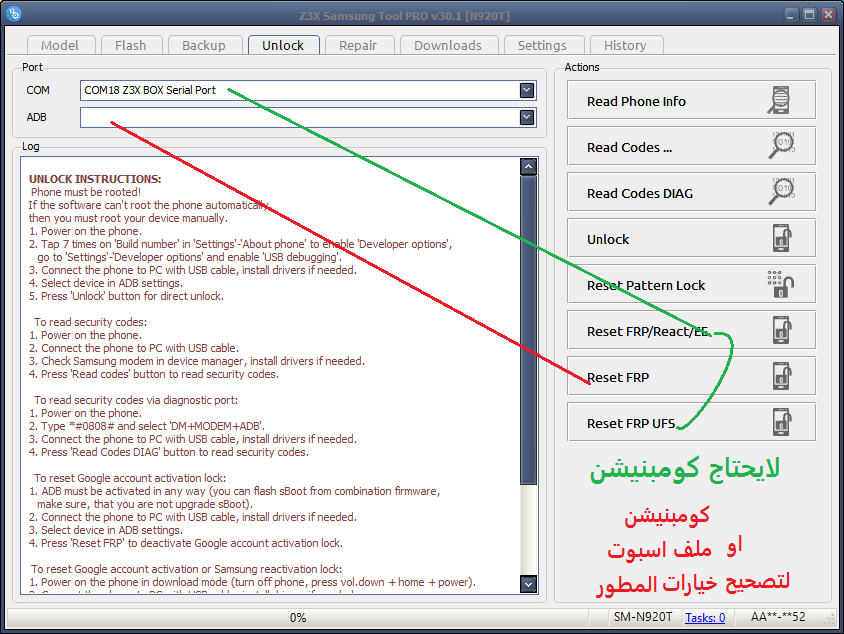Image resolution: width=844 pixels, height=634 pixels.
Task: Click the log vertical scrollbar thumb
Action: click(x=529, y=329)
